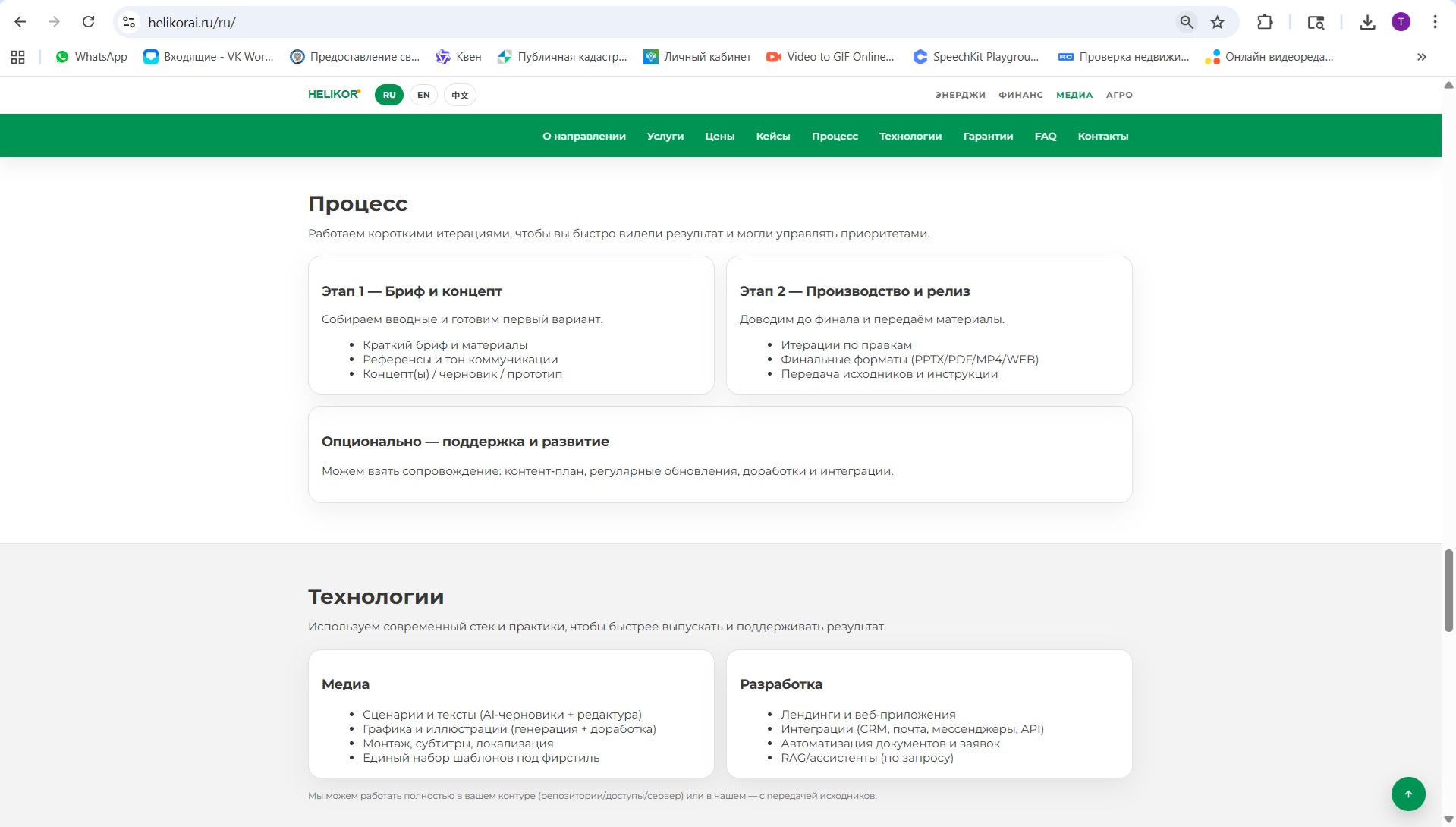Click the address bar URL helikorai.ru/ru/
This screenshot has height=827, width=1456.
point(192,23)
